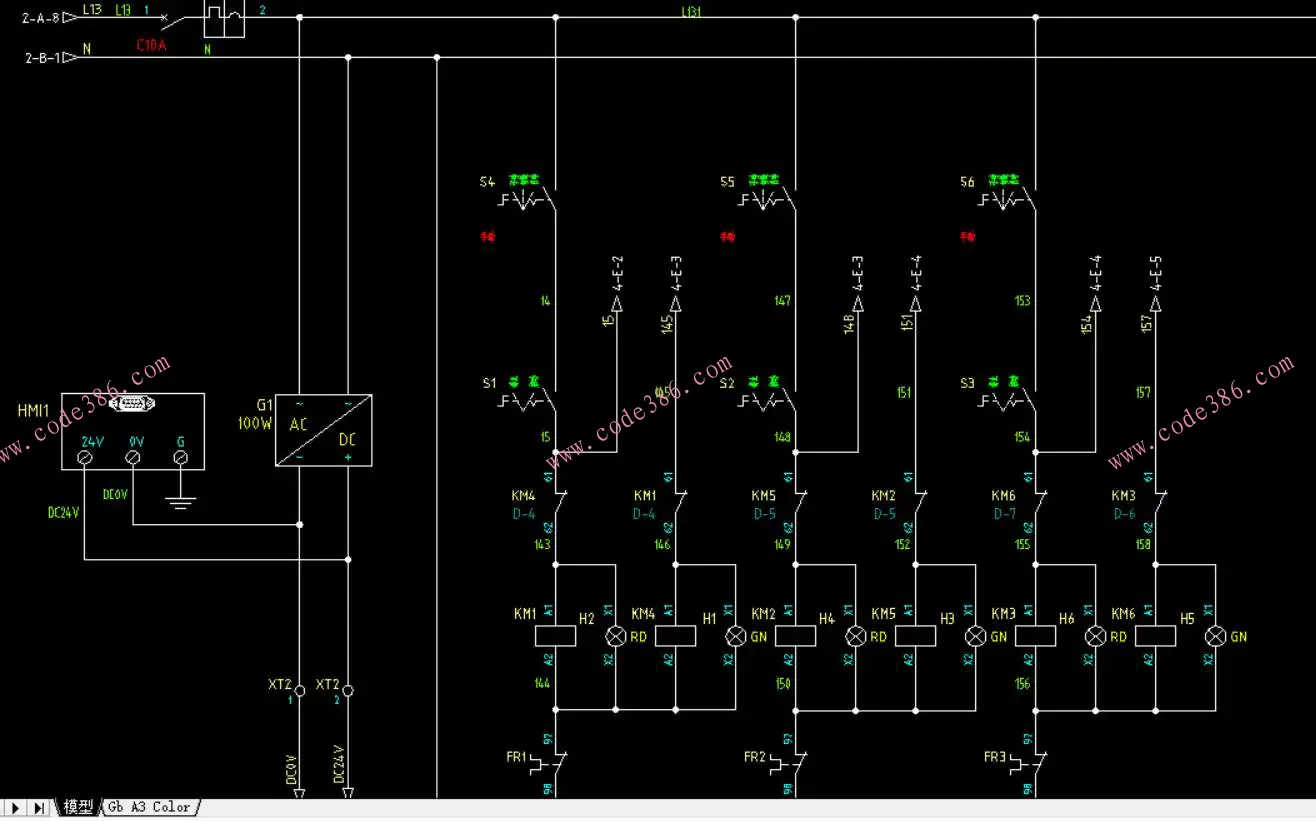This screenshot has height=821, width=1316.
Task: Switch to the 模型 model tab
Action: [78, 807]
